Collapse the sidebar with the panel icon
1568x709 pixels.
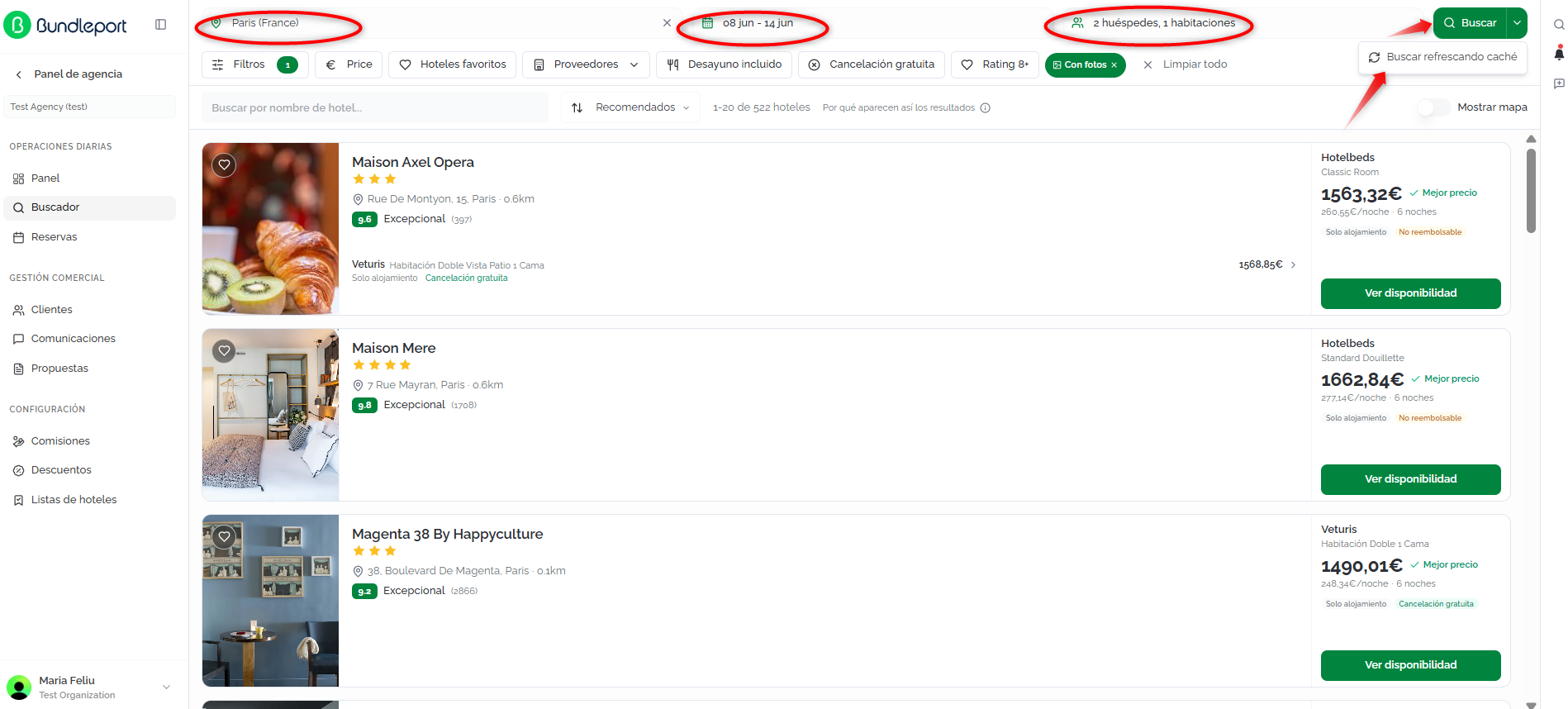coord(160,25)
